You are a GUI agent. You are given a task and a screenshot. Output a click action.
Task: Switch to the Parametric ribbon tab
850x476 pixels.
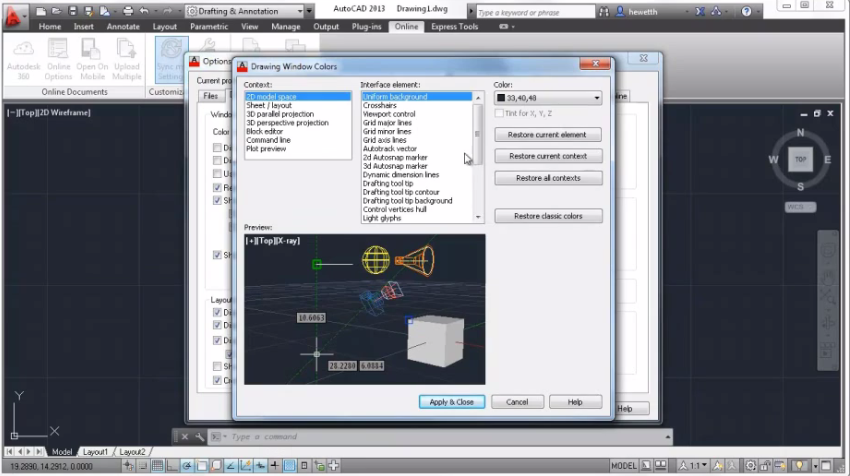click(209, 26)
